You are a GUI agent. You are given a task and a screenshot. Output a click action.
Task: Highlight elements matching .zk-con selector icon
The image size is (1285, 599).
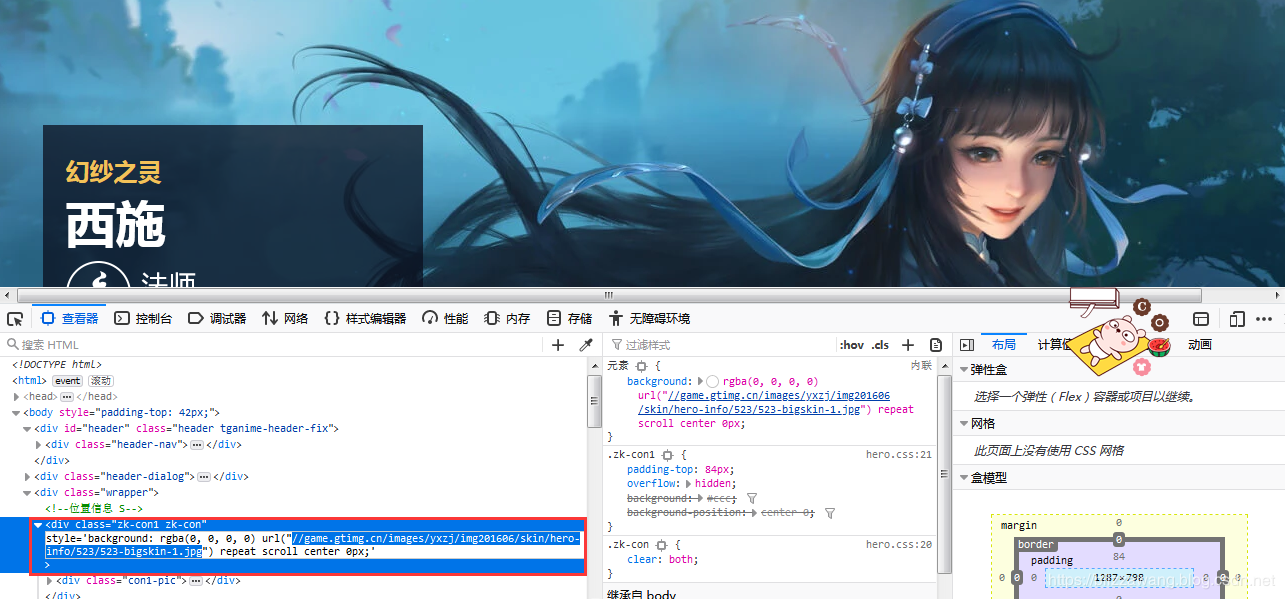point(660,545)
